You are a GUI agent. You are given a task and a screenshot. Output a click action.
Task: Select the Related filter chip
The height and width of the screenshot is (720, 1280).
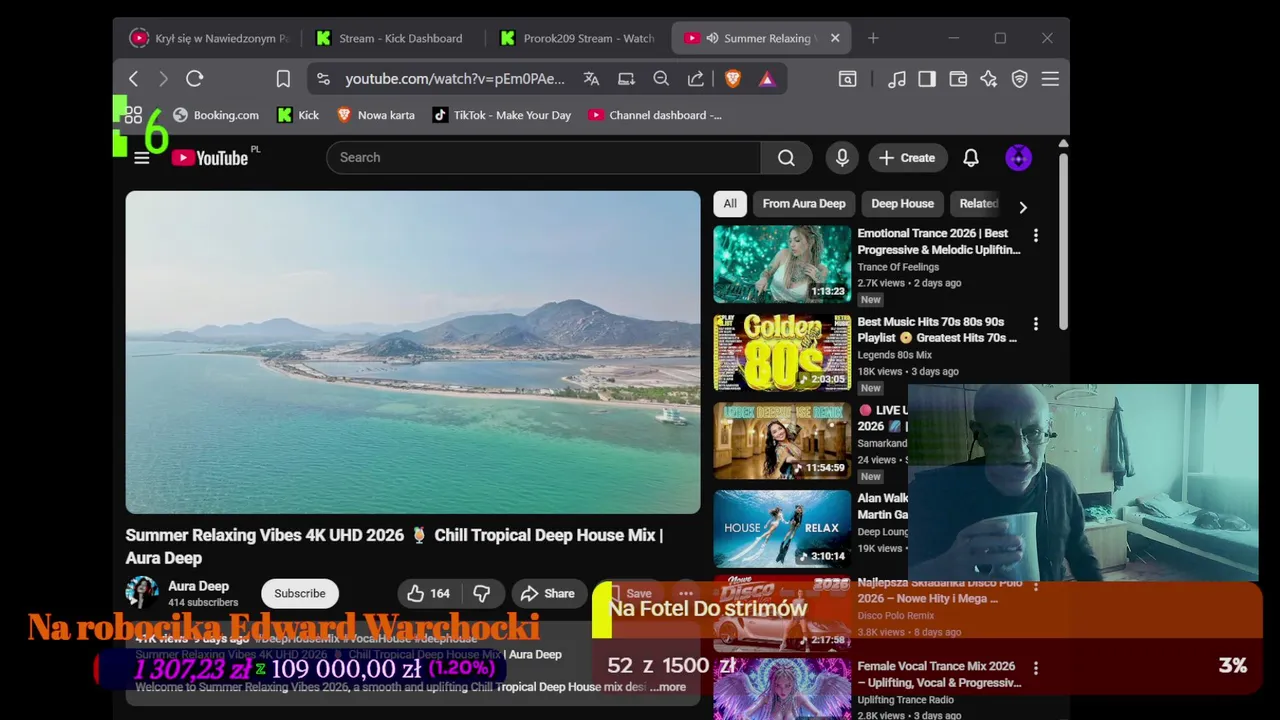[977, 204]
